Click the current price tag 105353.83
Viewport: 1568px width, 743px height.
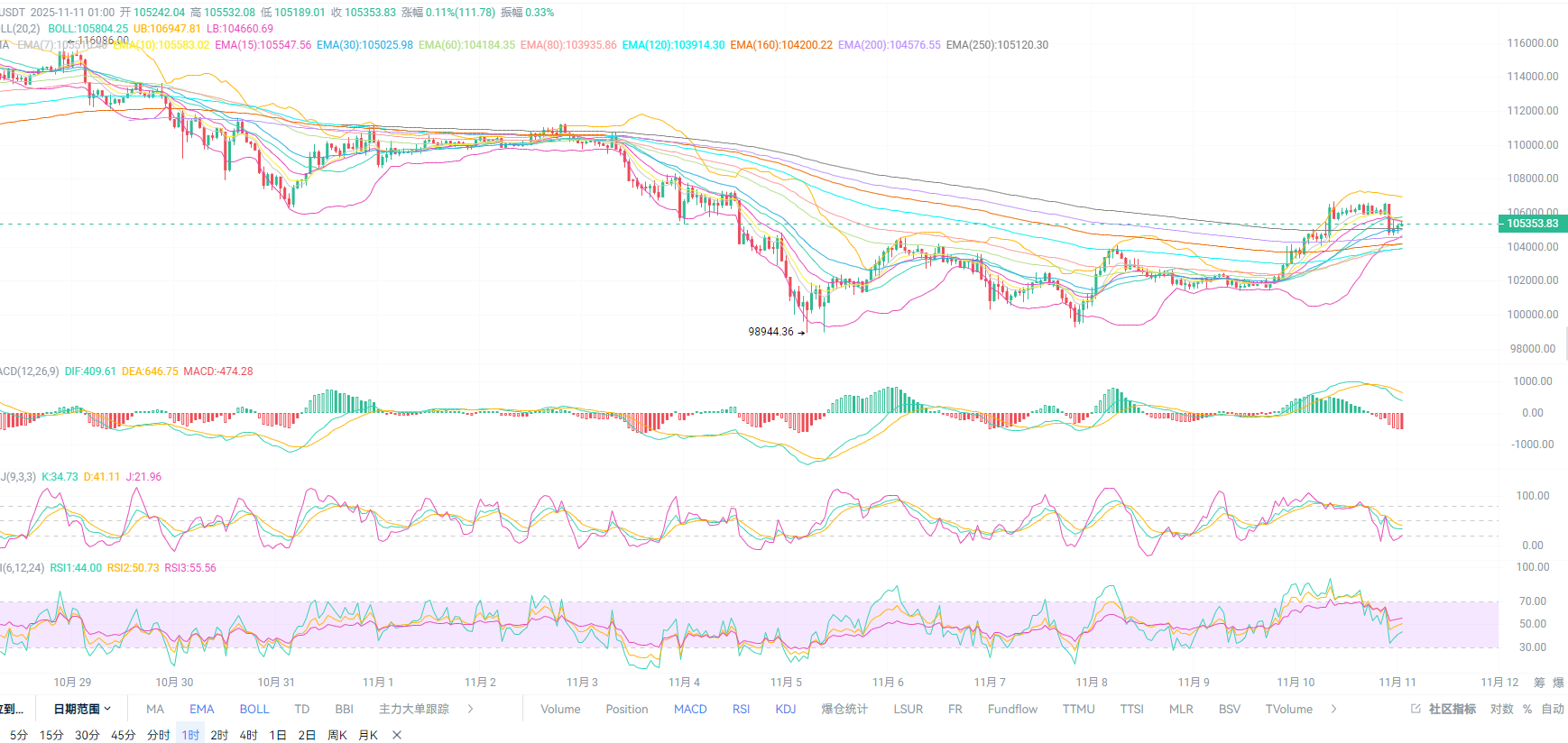point(1532,224)
